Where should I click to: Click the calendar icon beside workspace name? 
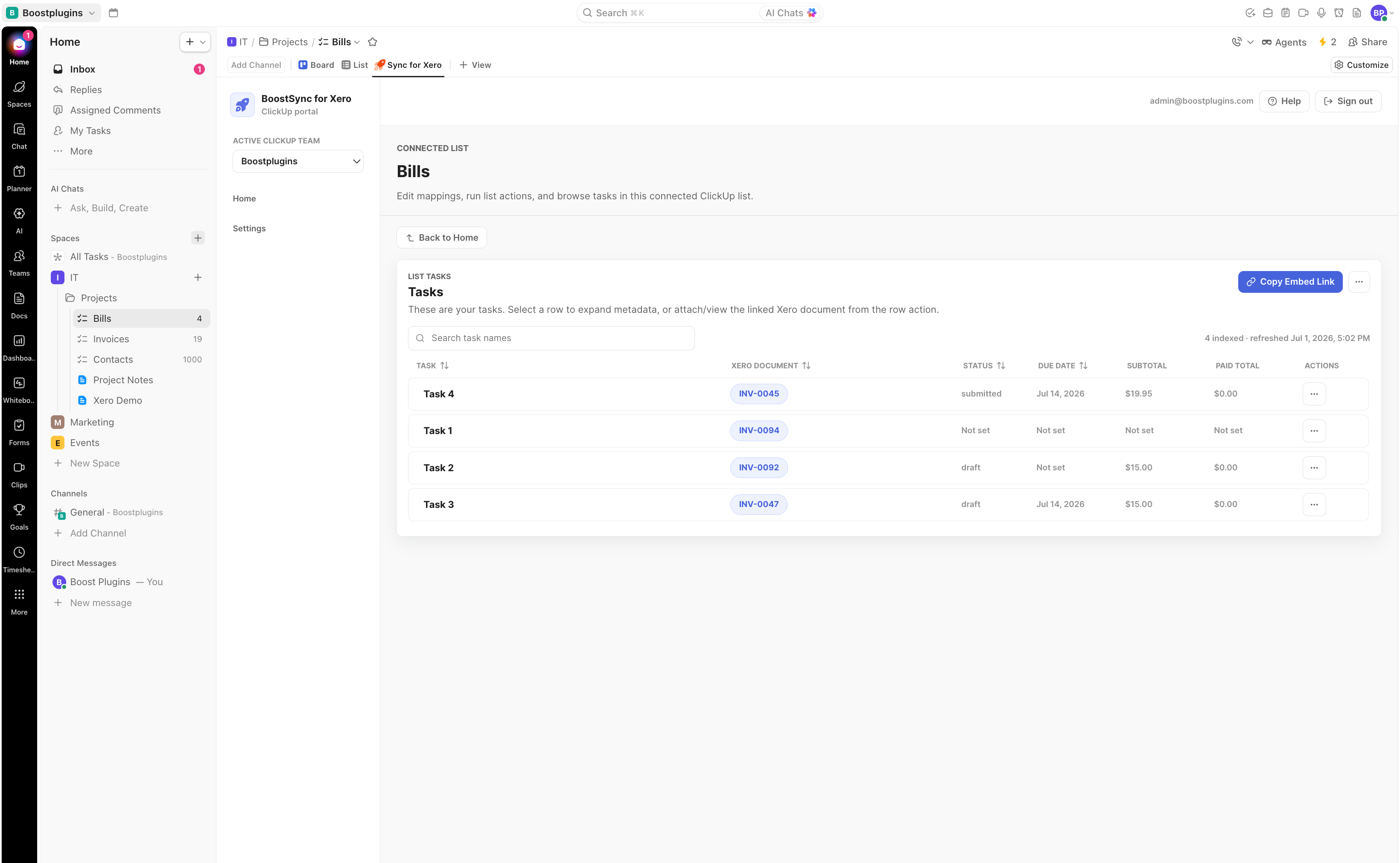tap(113, 12)
